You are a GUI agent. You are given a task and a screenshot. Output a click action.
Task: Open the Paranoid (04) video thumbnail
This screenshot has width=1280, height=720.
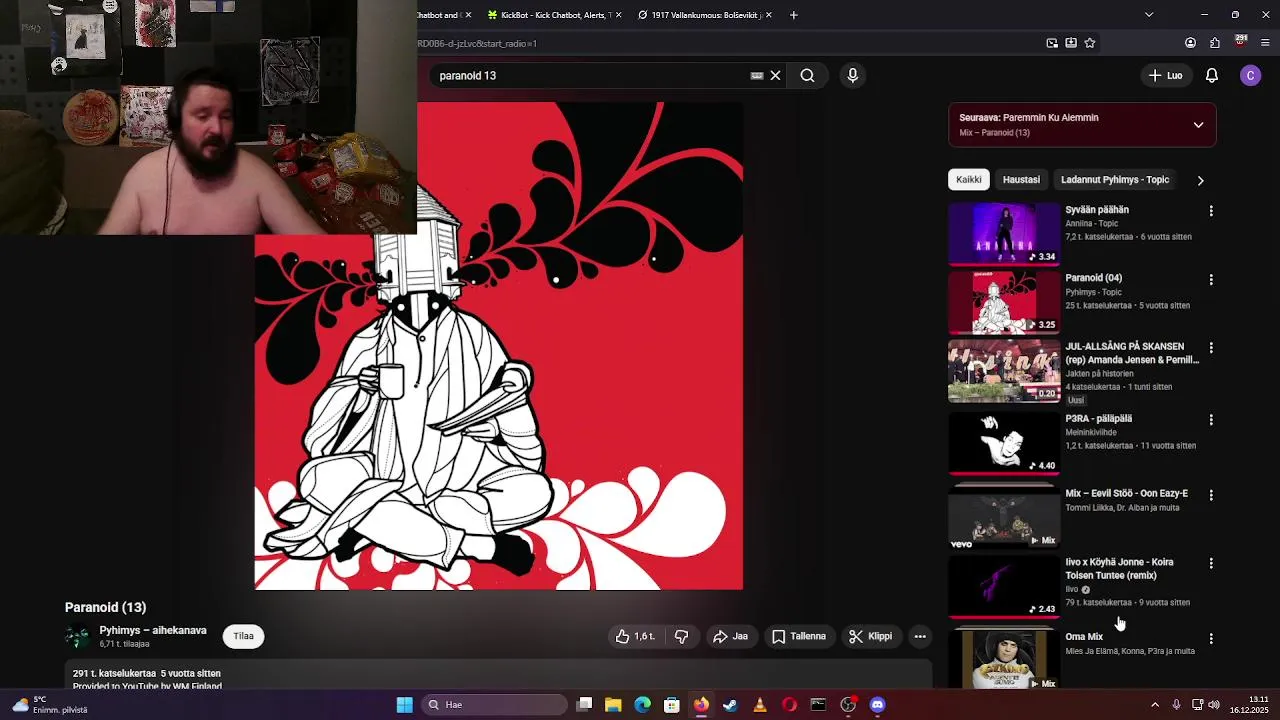1004,302
